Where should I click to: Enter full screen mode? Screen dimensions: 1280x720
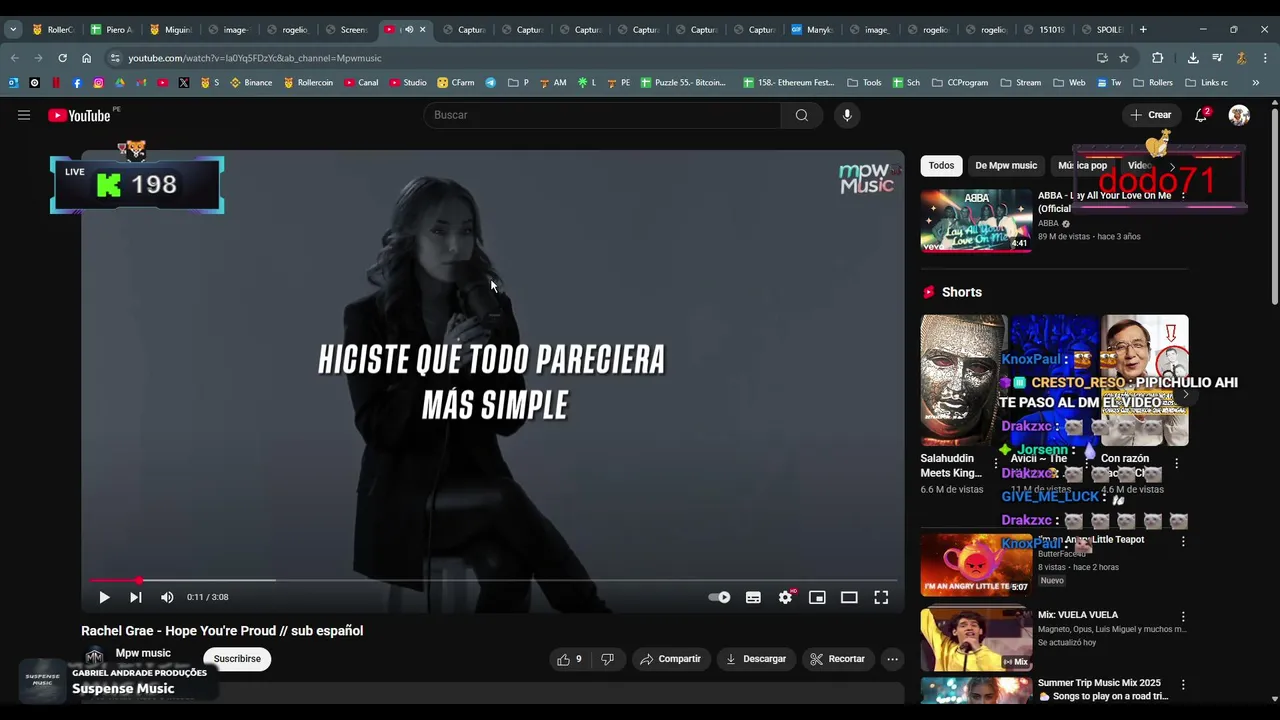(881, 597)
